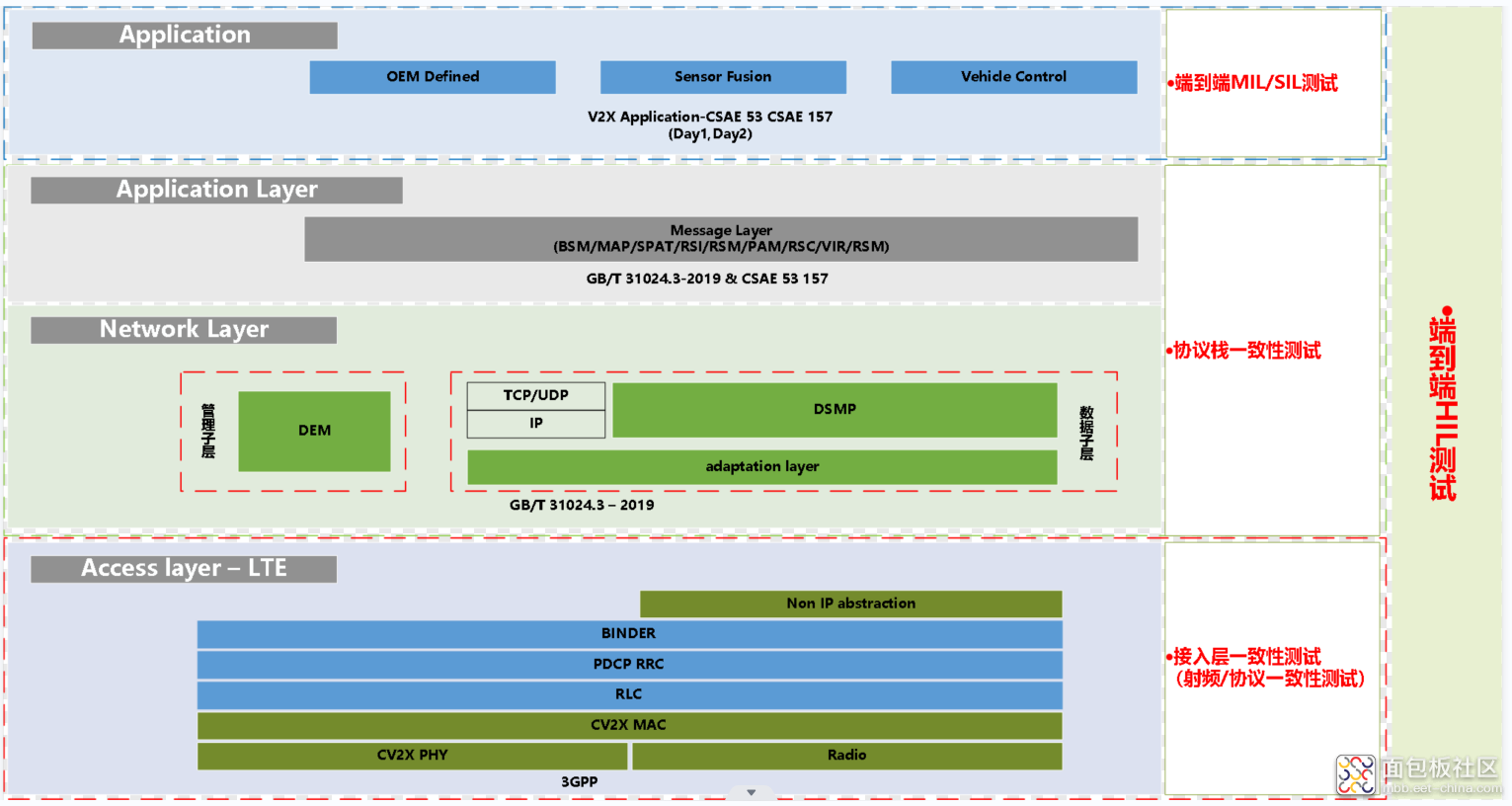Select the green DEM block
Screen dimensions: 1512x806
(314, 431)
